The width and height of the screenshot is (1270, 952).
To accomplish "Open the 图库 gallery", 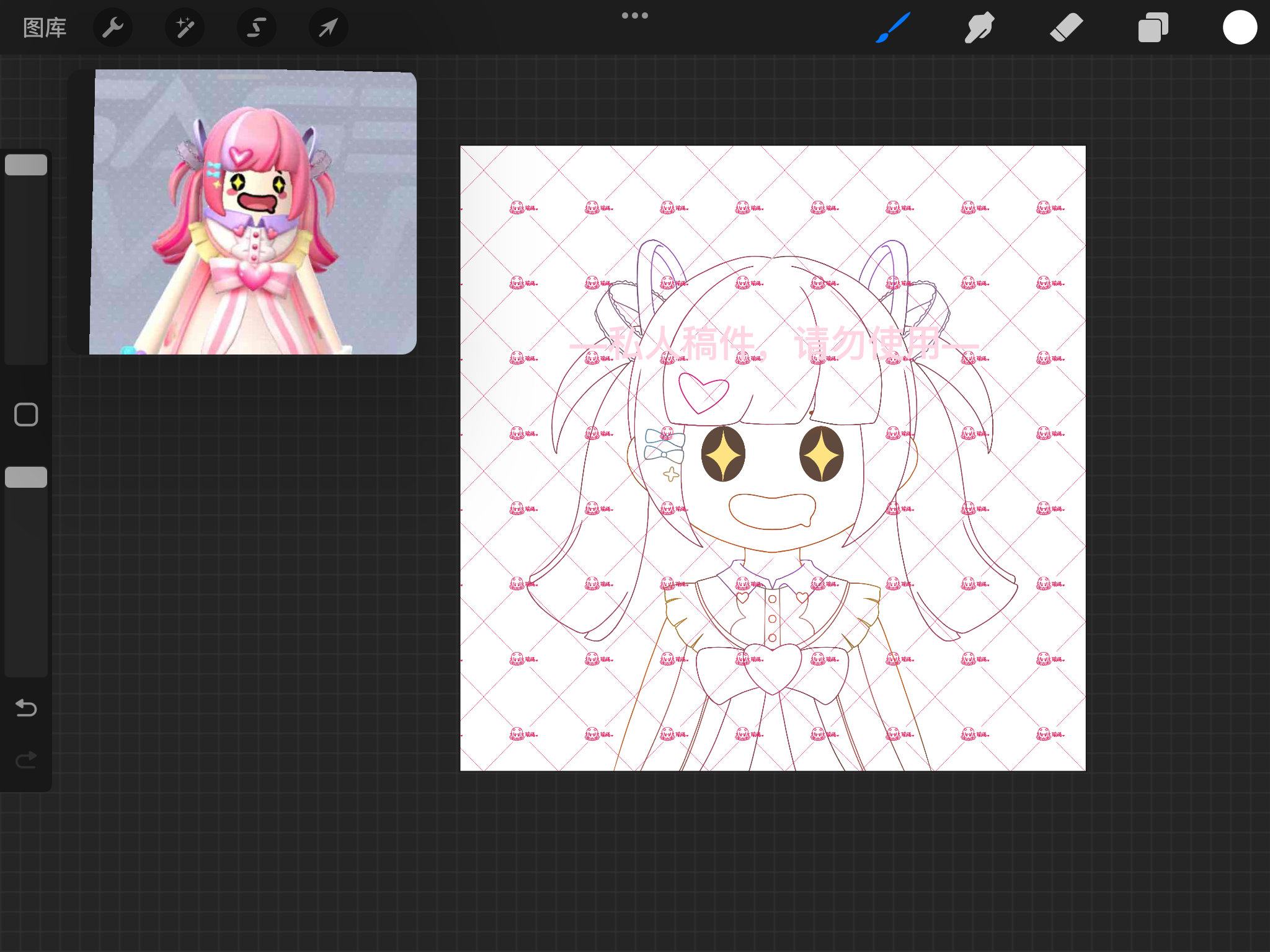I will pos(45,28).
